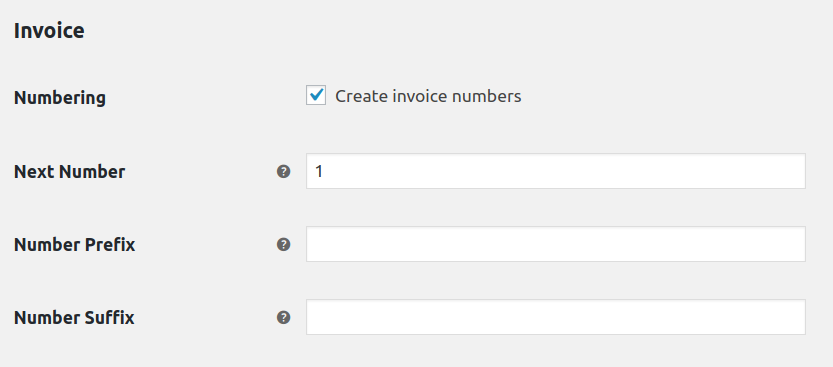Click the value 1 in Next Number
The image size is (833, 367).
point(319,171)
